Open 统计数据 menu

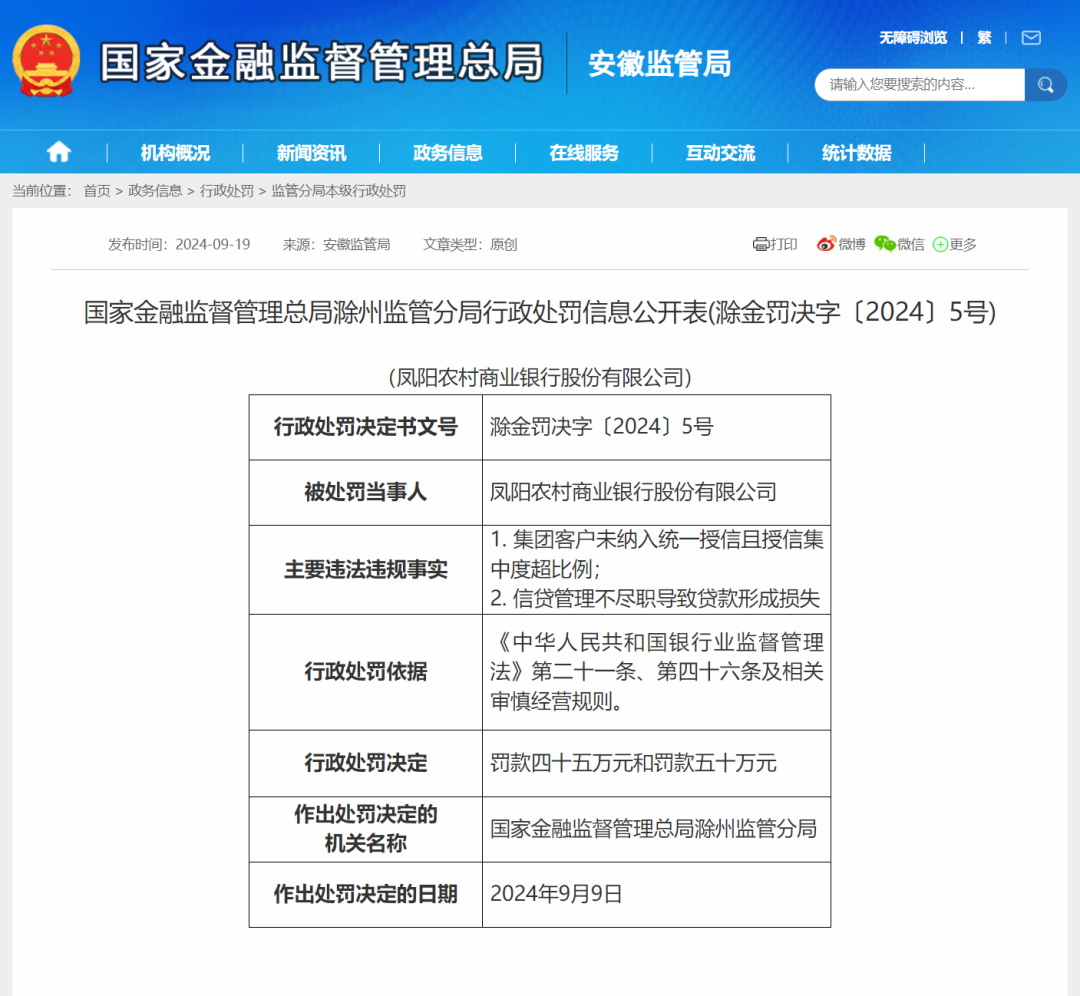coord(857,152)
